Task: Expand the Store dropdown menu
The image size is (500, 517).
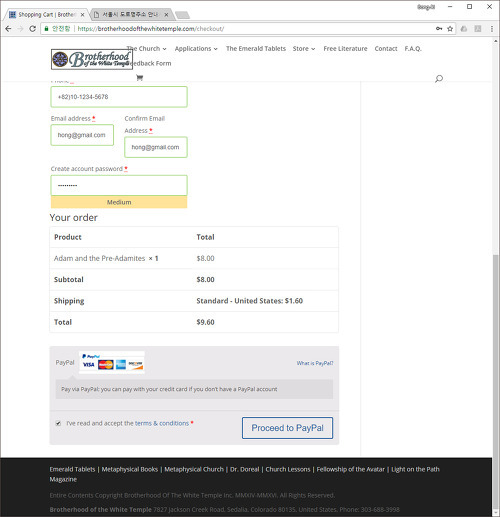Action: [304, 49]
